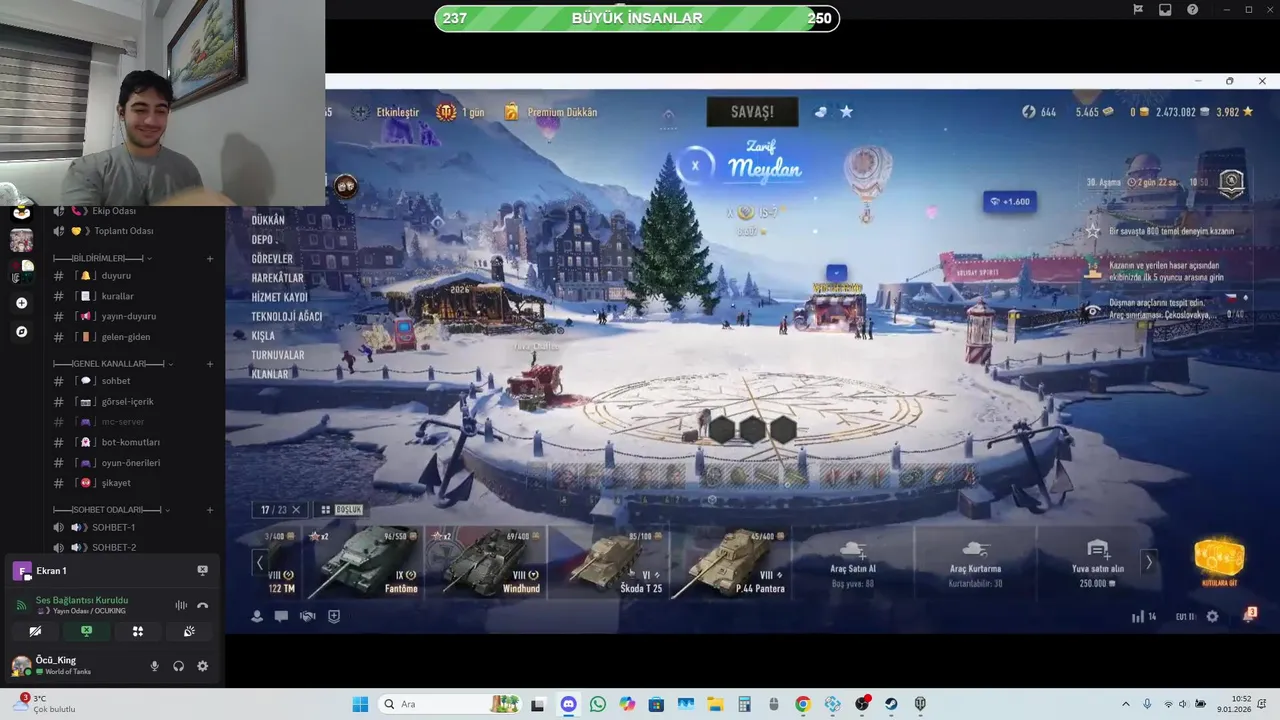Clear the 17/23 tank filter
This screenshot has height=720, width=1280.
coord(296,510)
